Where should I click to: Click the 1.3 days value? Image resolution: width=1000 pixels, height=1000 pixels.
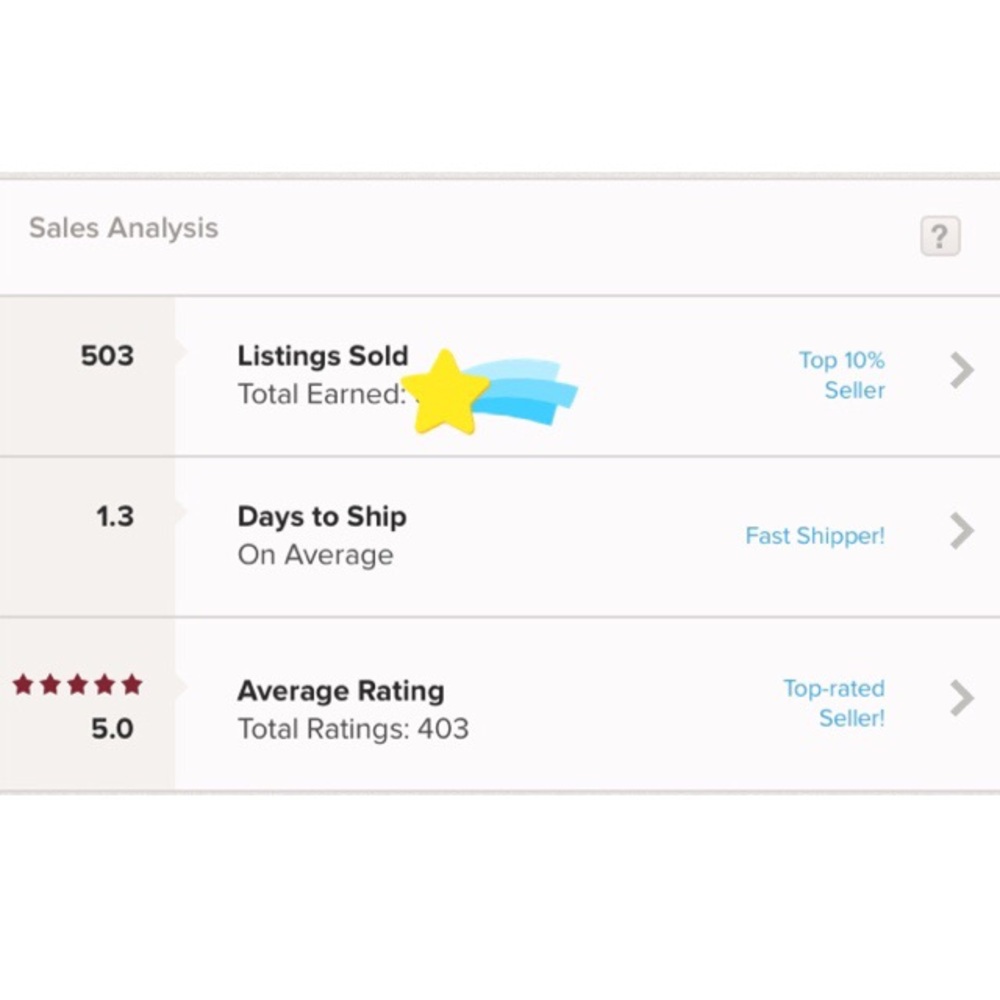[x=115, y=517]
